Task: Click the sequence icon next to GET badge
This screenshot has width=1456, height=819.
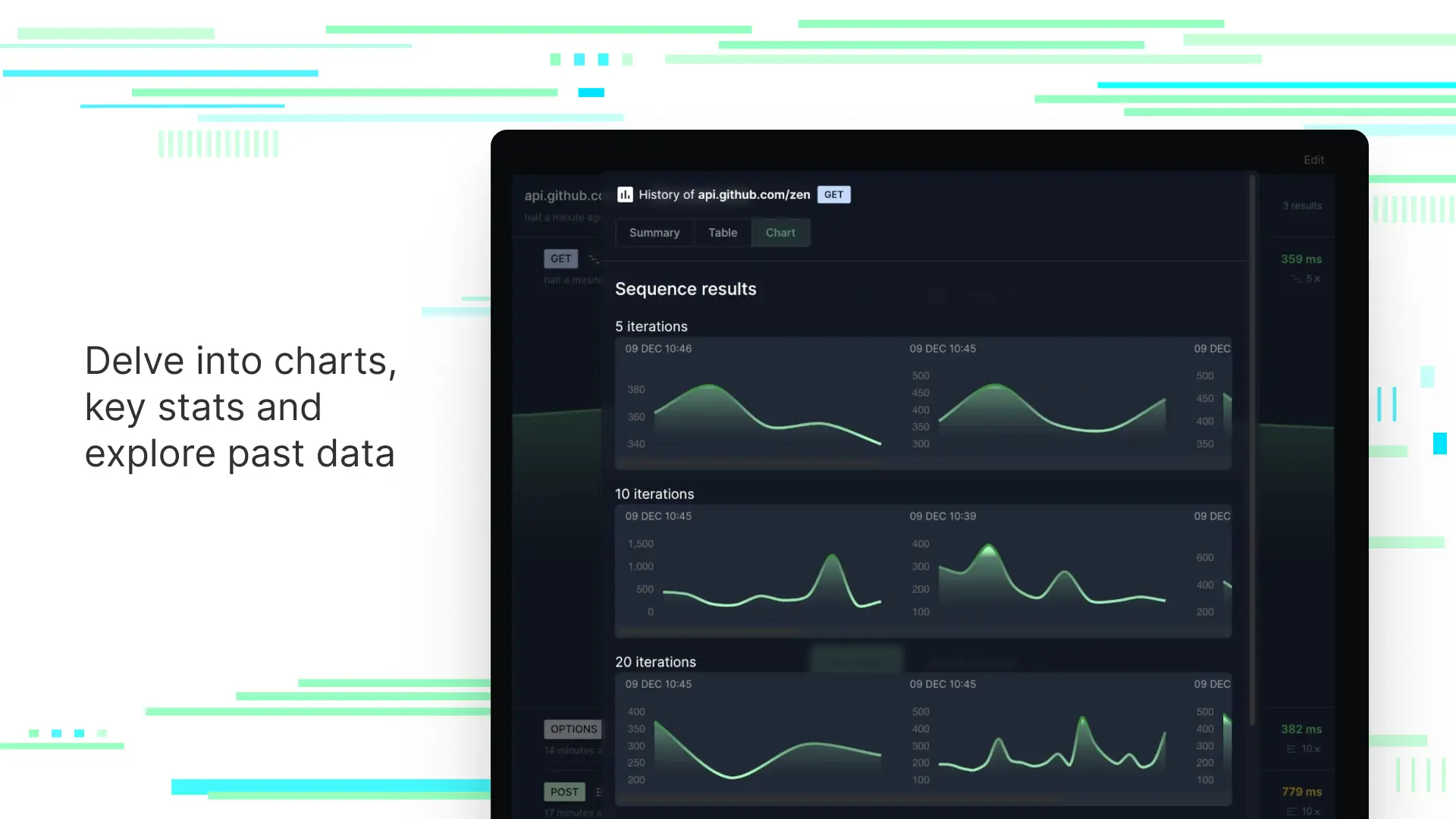Action: (594, 259)
